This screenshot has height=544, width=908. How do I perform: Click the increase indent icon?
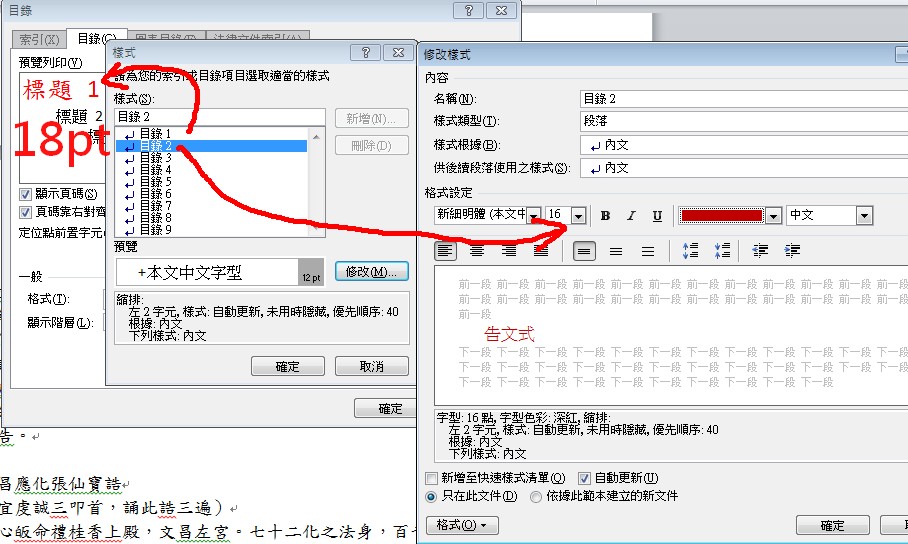[x=793, y=251]
